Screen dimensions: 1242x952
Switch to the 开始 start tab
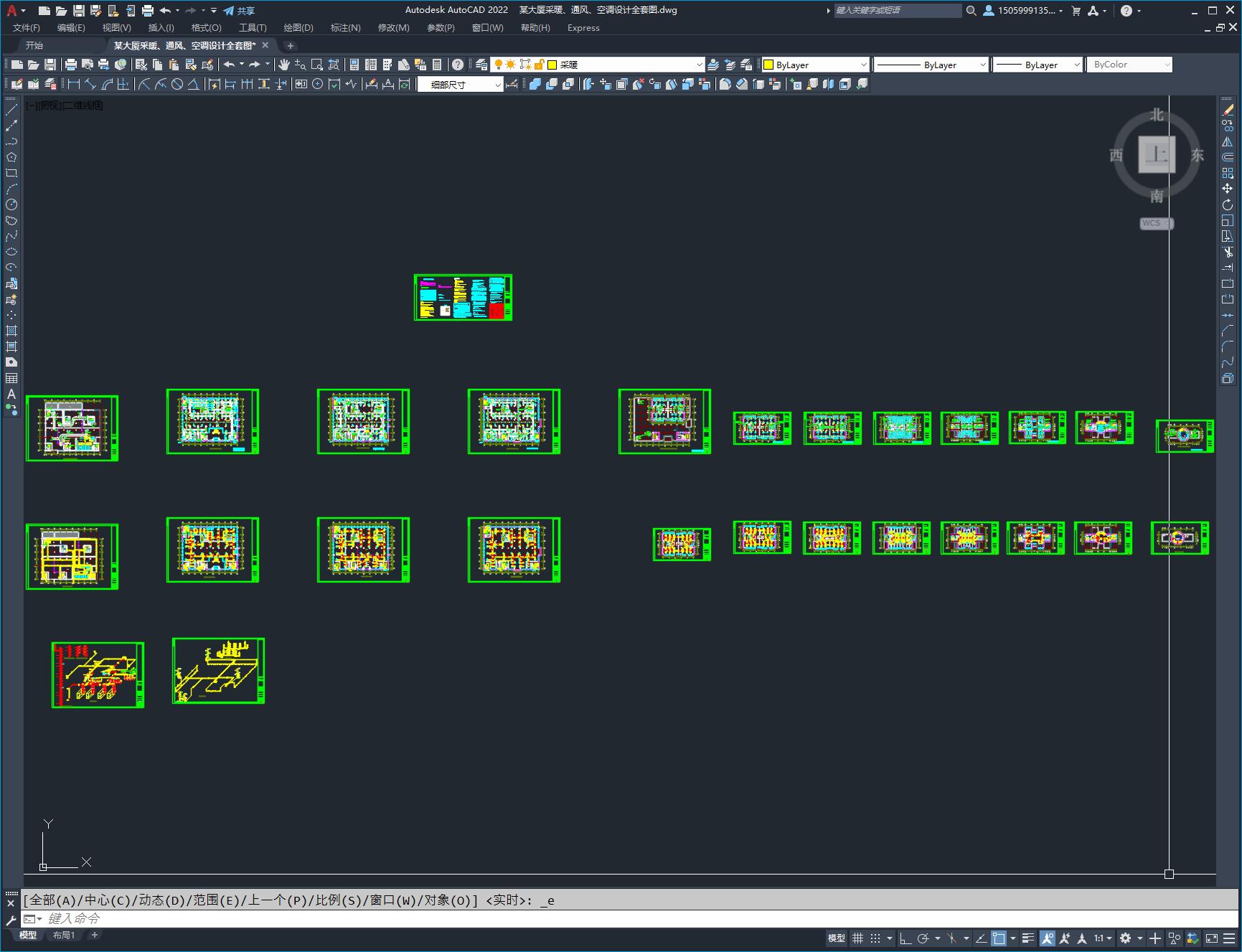(34, 45)
